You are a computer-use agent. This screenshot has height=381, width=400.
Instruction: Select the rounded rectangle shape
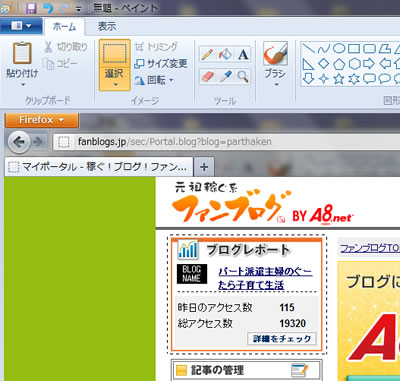(x=369, y=49)
